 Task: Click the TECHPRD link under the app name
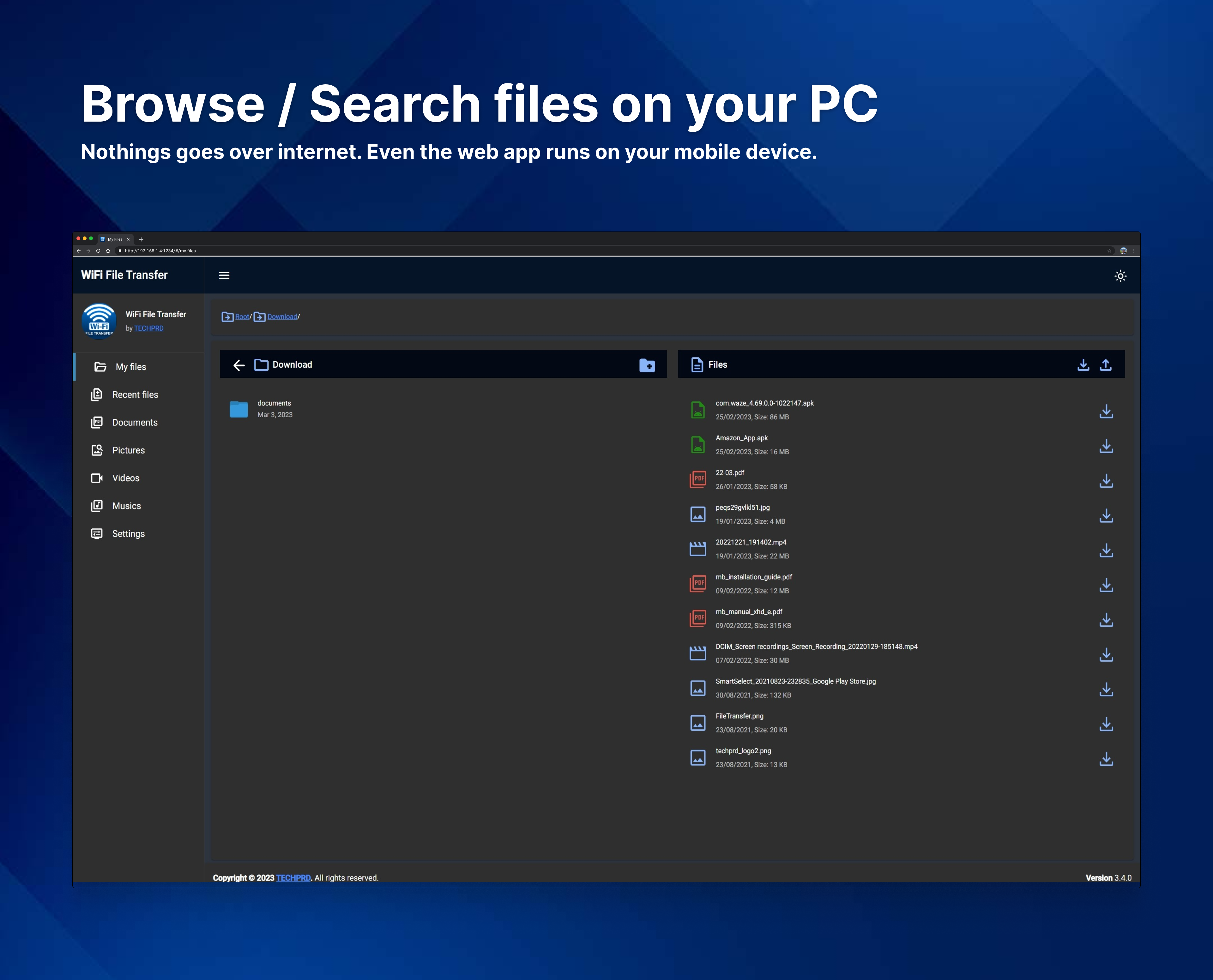click(x=148, y=328)
